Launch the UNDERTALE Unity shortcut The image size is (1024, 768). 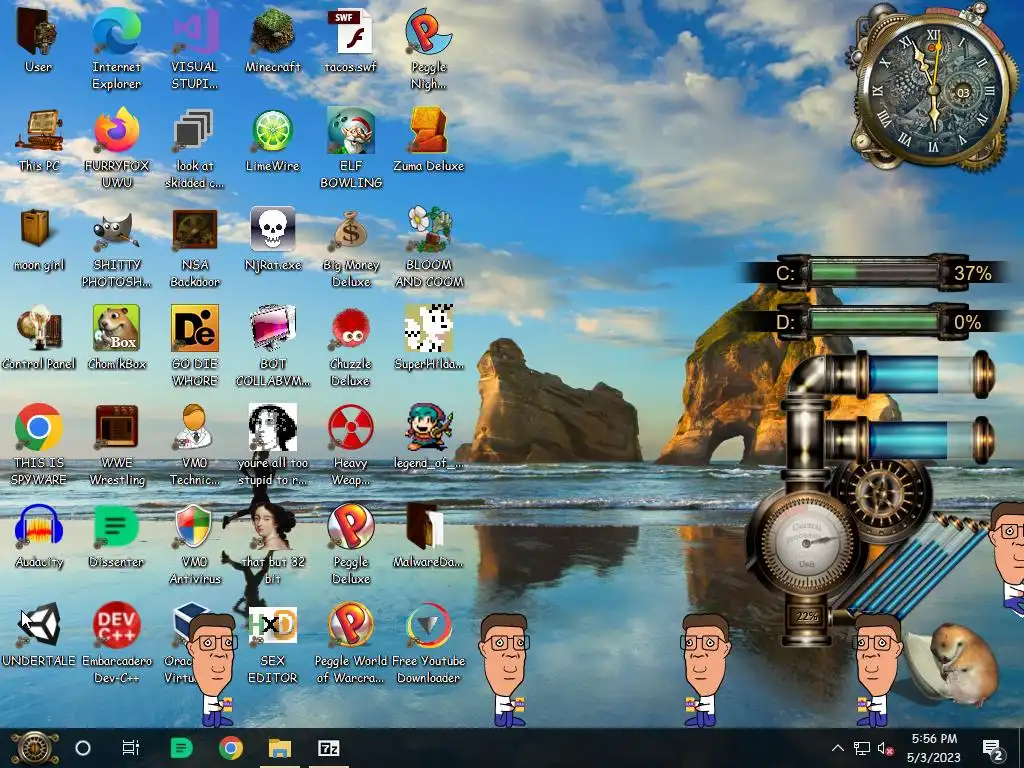[x=38, y=633]
